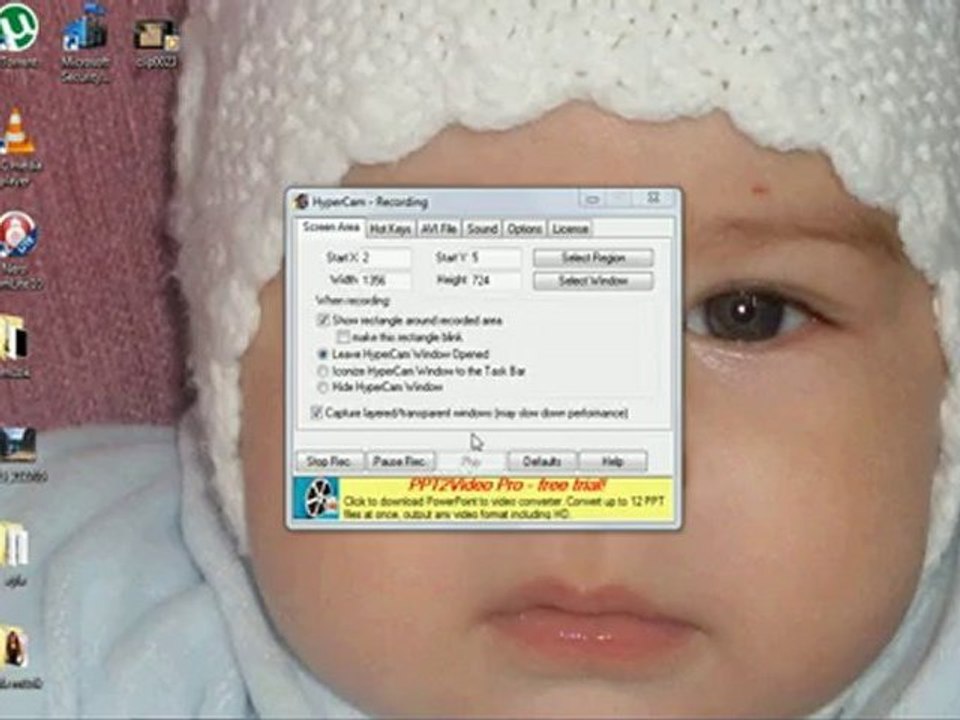The height and width of the screenshot is (720, 960).
Task: Click the Start X input field
Action: coord(386,258)
